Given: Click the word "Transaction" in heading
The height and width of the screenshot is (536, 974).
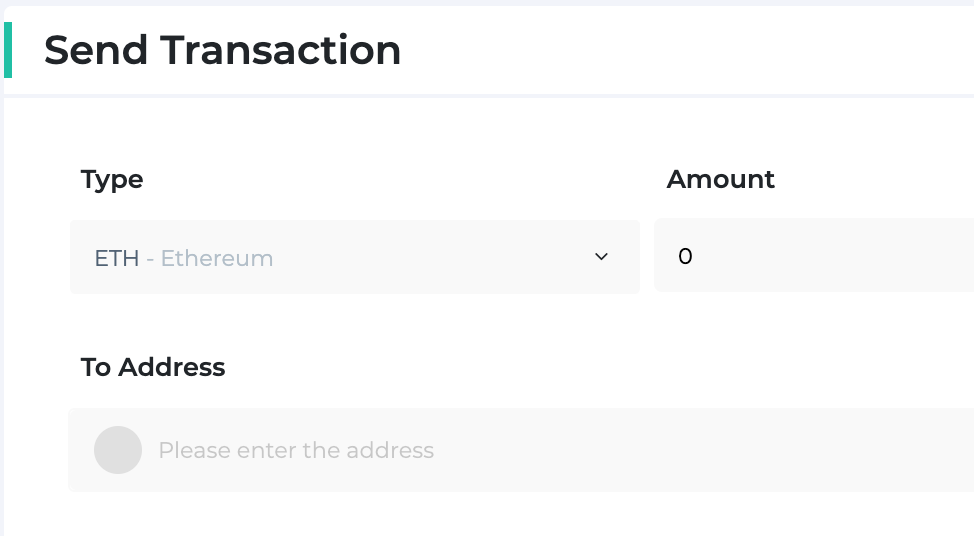Looking at the screenshot, I should point(281,50).
